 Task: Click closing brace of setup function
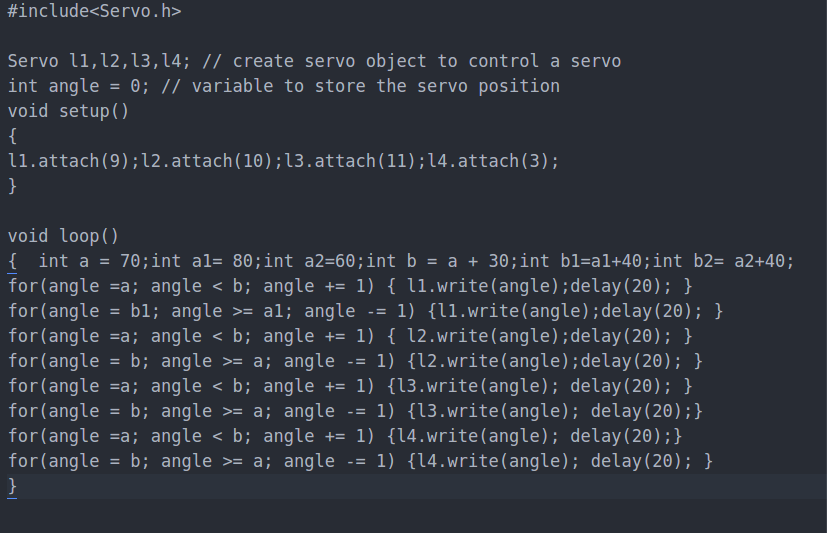(12, 186)
